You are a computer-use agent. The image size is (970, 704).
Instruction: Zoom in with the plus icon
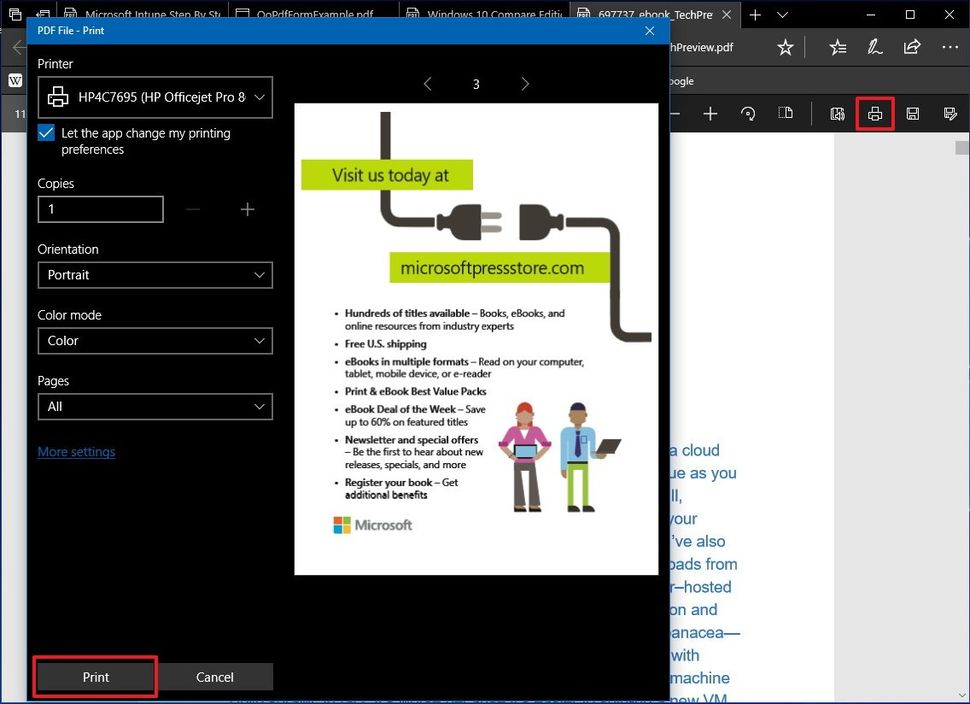[710, 113]
